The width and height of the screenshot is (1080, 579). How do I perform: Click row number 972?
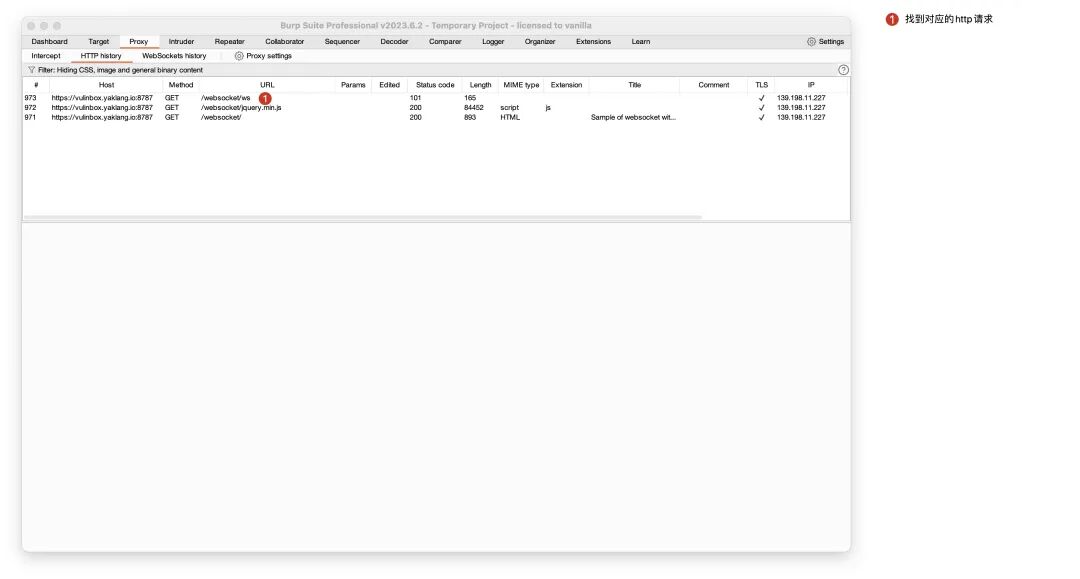30,108
